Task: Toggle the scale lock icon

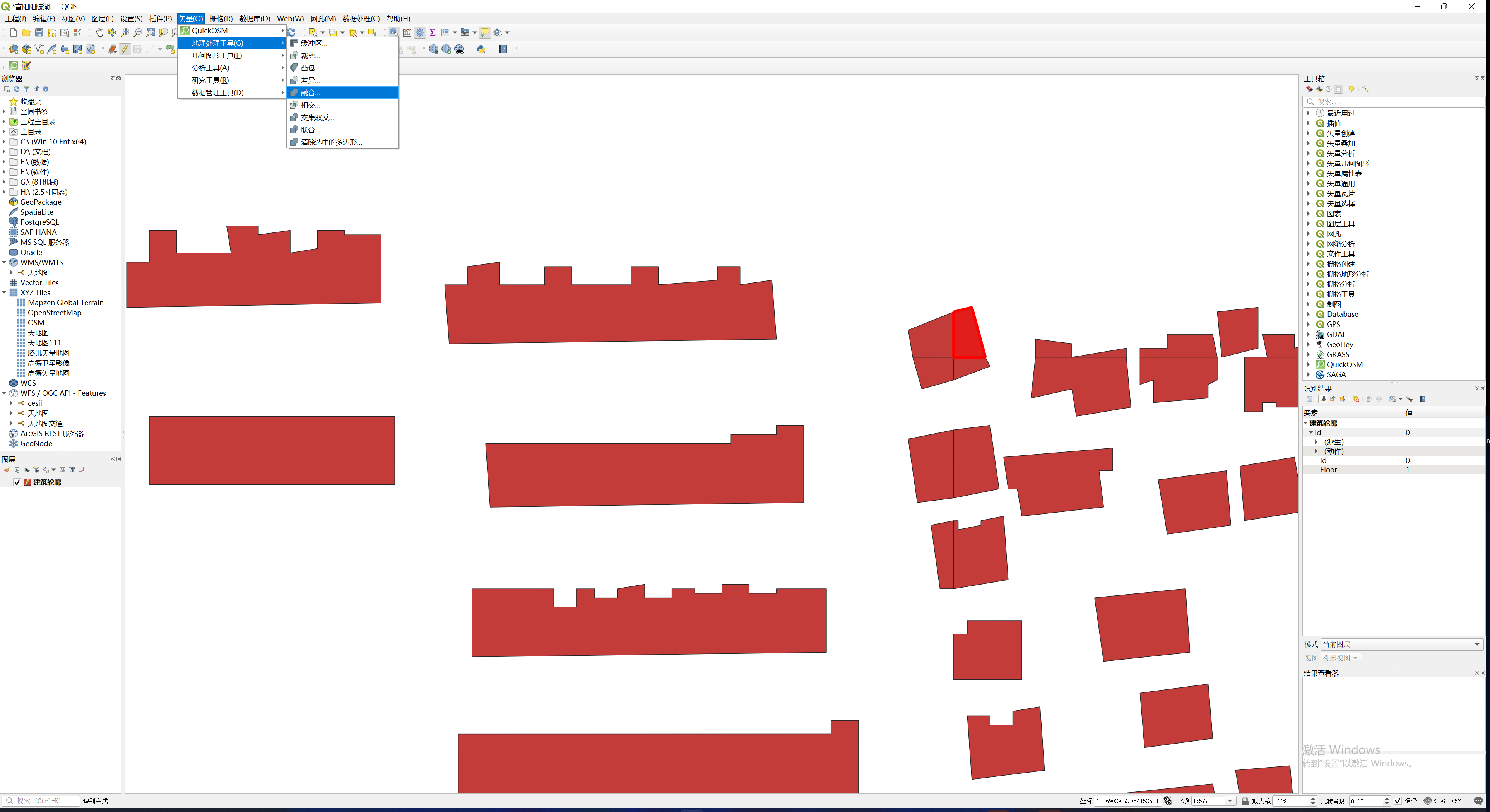Action: 1245,801
